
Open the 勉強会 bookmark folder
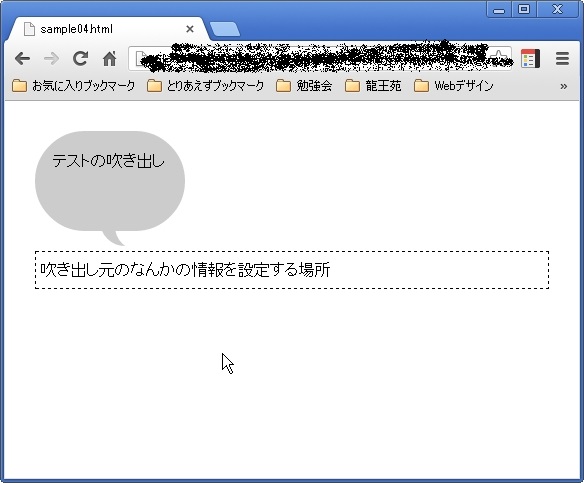click(304, 86)
